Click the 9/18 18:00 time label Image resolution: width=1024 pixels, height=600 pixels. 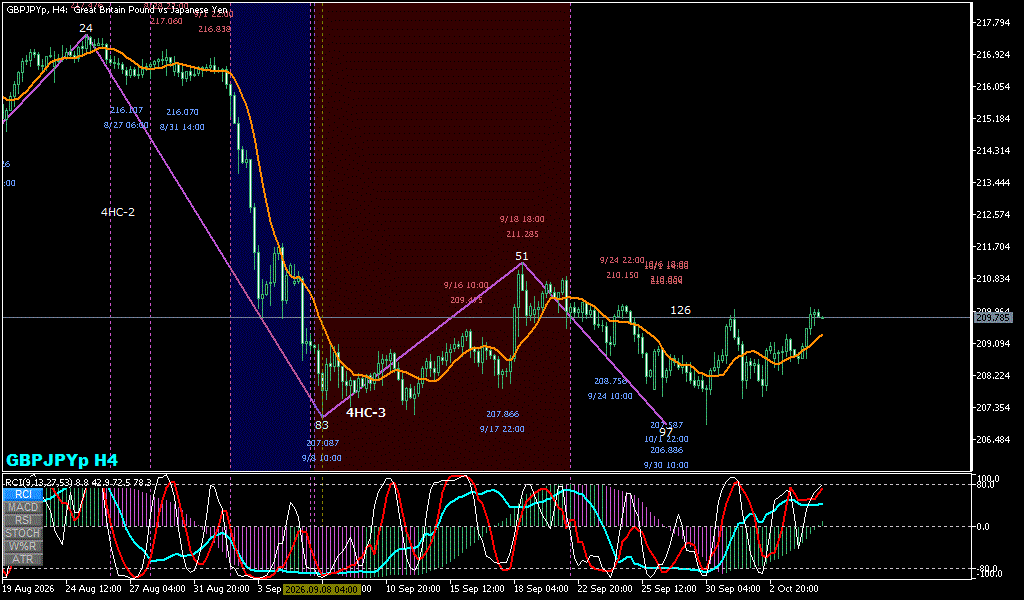522,219
